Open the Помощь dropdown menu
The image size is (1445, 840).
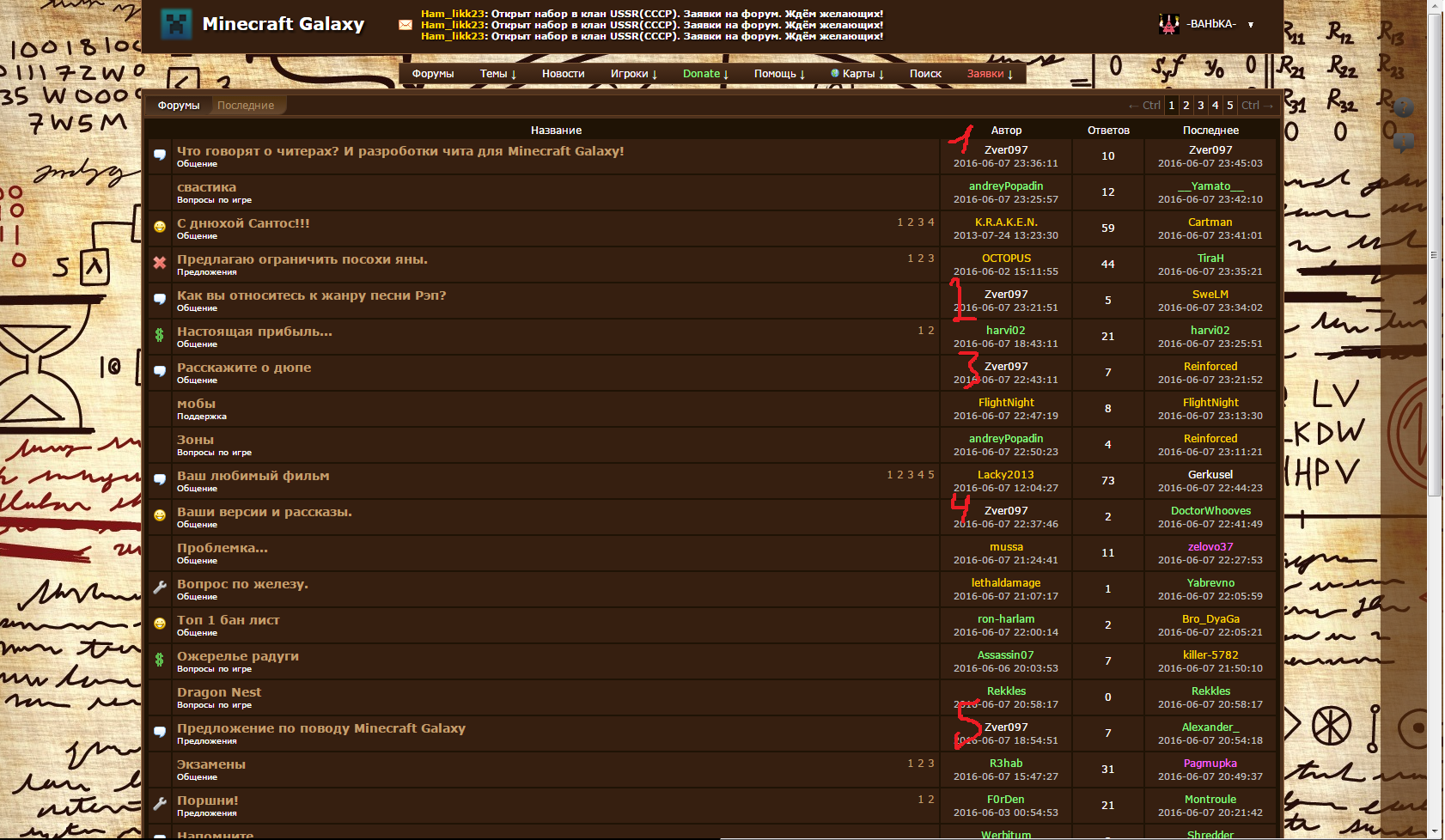(780, 74)
